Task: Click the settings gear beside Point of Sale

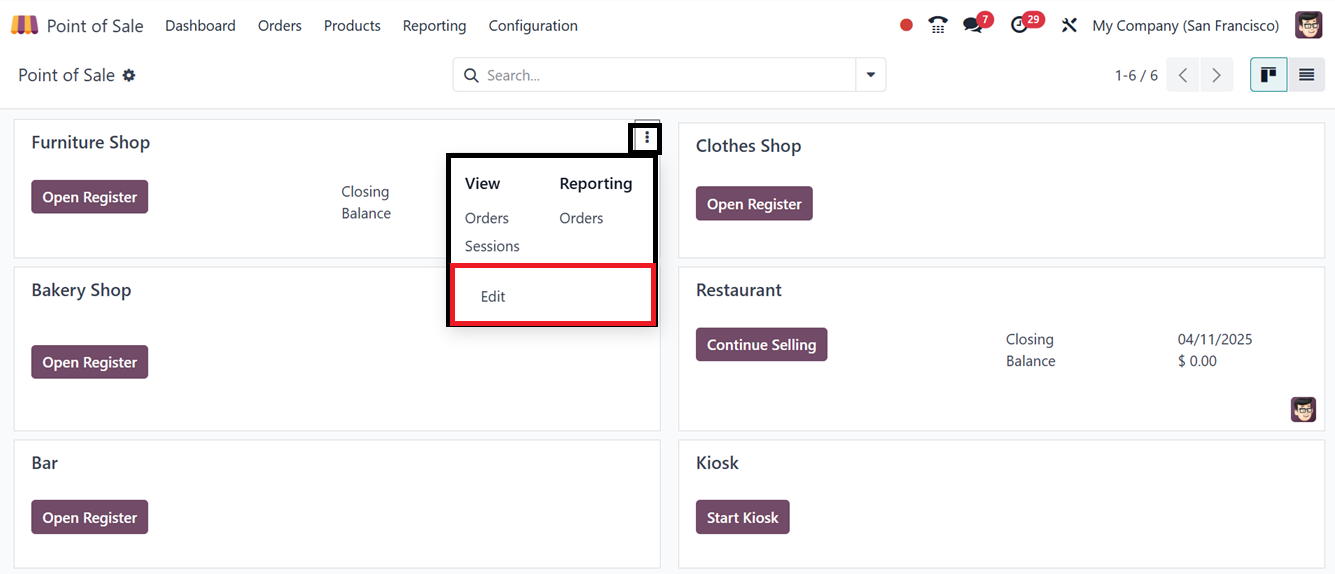Action: coord(129,76)
